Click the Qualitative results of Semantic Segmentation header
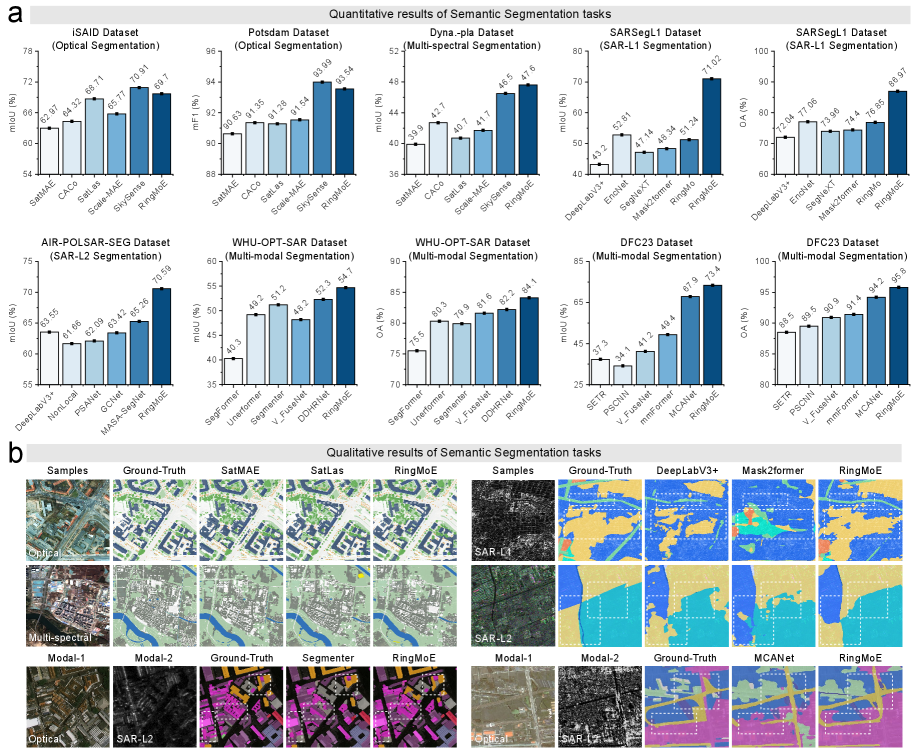The image size is (917, 755). pos(463,453)
